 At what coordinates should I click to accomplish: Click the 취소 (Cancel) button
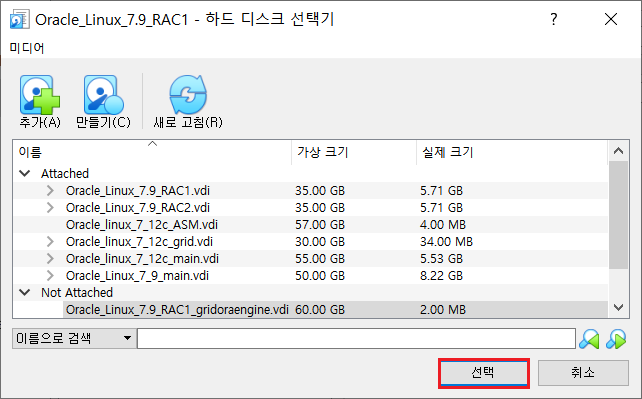583,373
